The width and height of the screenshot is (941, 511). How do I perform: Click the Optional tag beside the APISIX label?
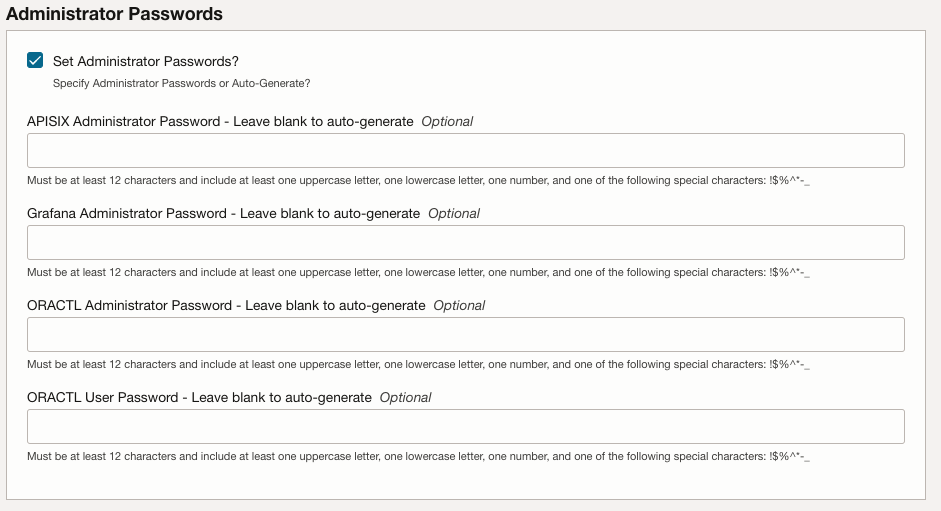point(447,122)
